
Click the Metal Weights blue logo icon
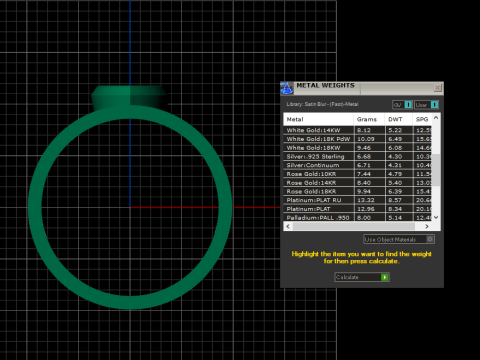(286, 88)
